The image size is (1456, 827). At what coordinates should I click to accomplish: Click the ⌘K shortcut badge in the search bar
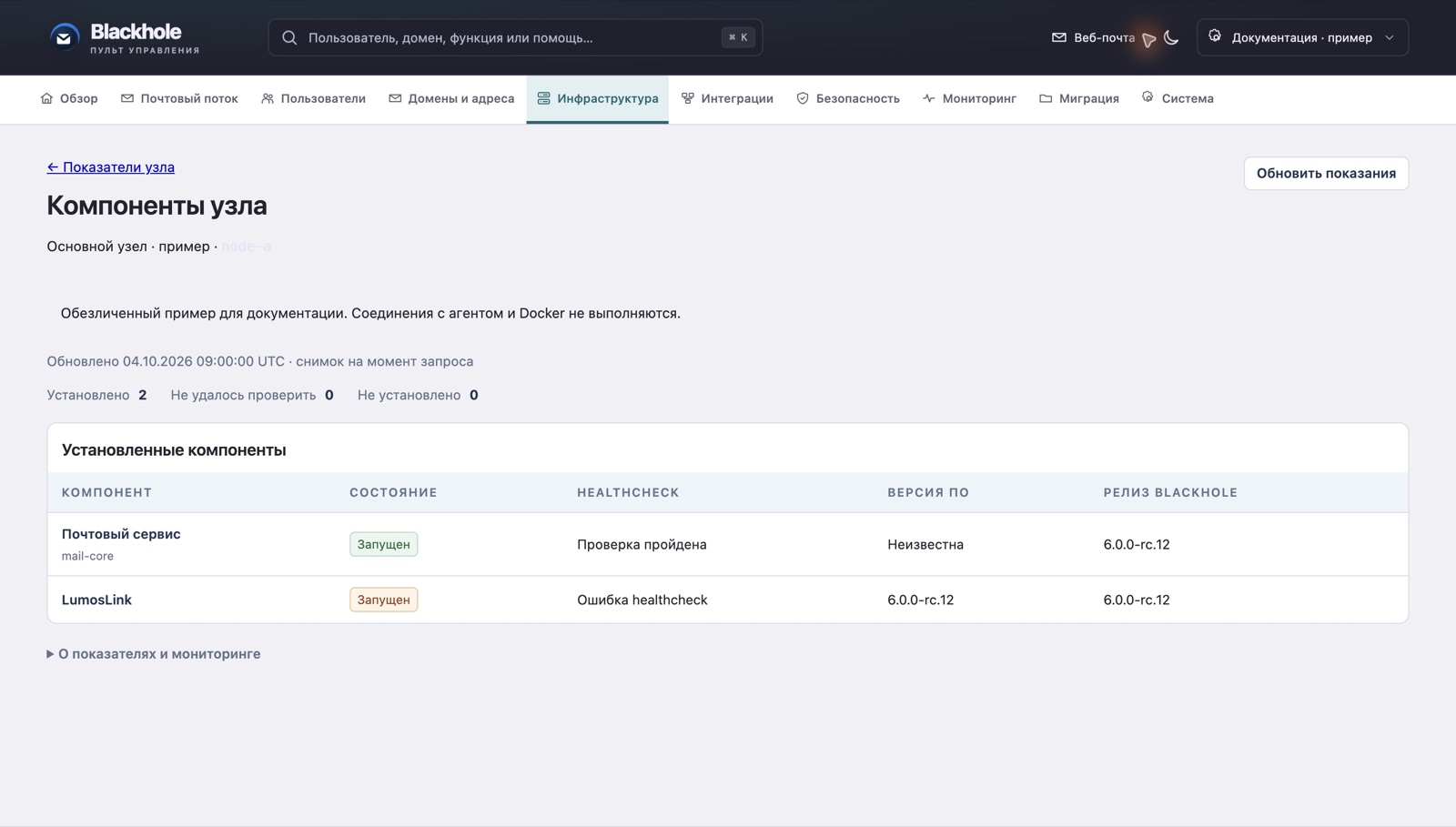pyautogui.click(x=738, y=37)
